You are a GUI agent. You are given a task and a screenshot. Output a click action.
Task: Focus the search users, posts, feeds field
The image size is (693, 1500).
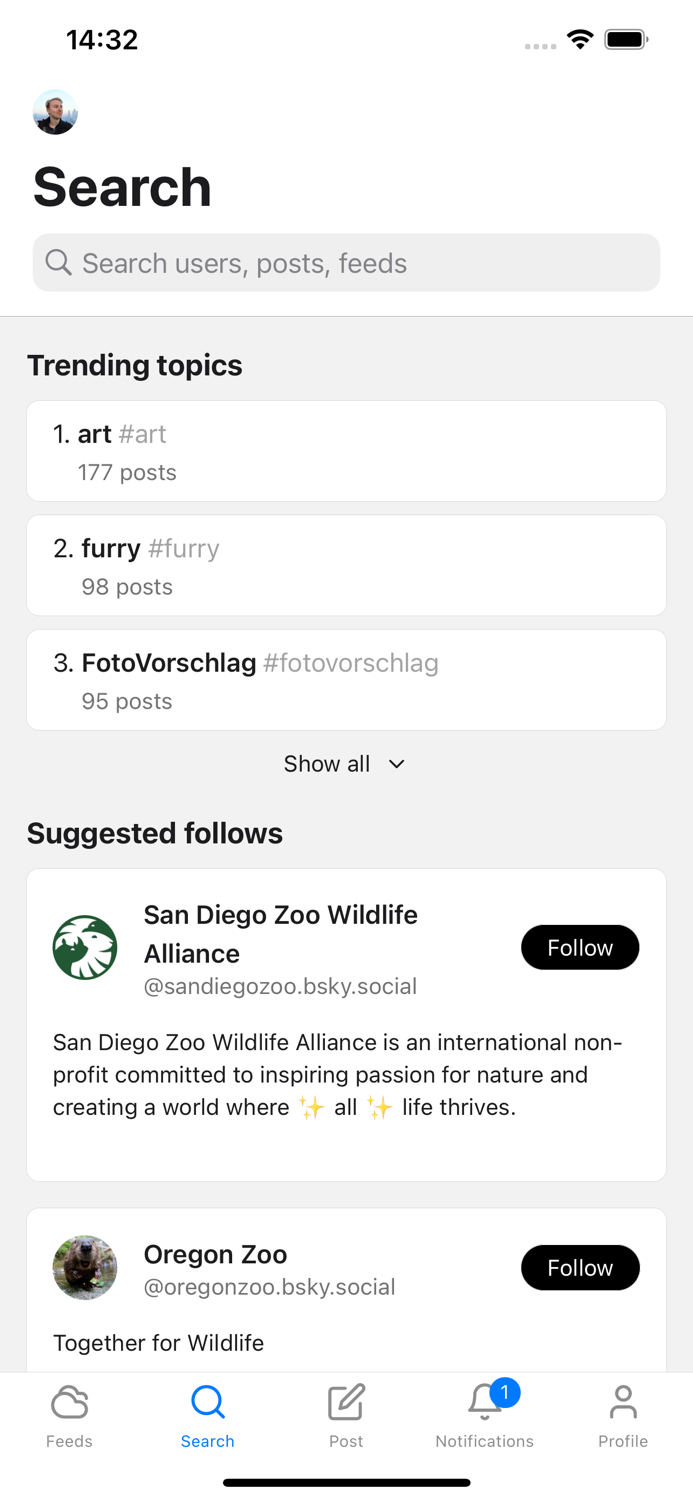point(346,263)
